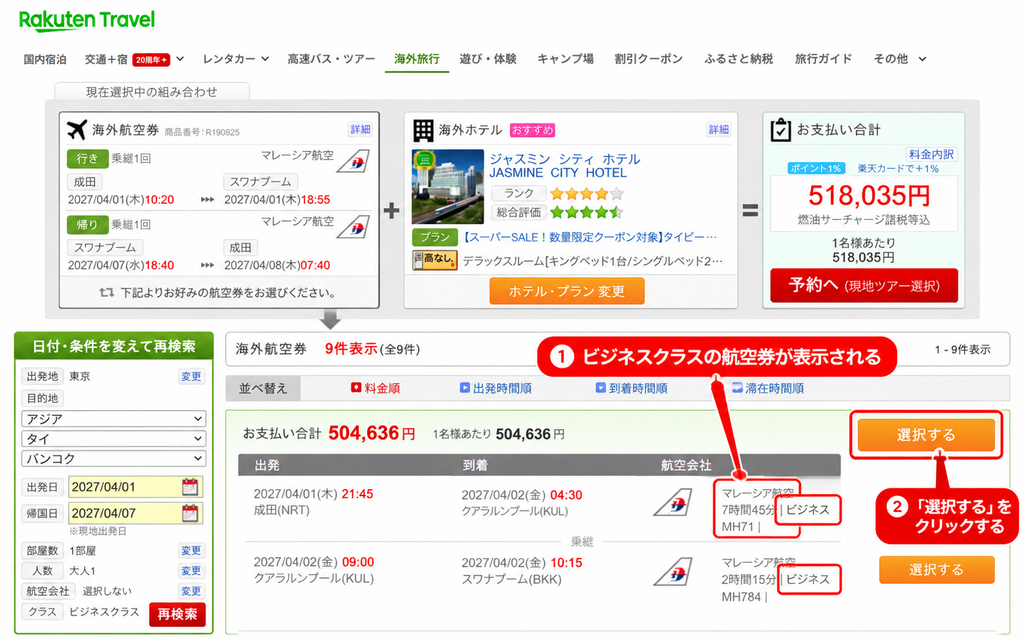Screen dimensions: 1024x641
Task: Click 変更 next to 出発地 東京
Action: [x=191, y=377]
